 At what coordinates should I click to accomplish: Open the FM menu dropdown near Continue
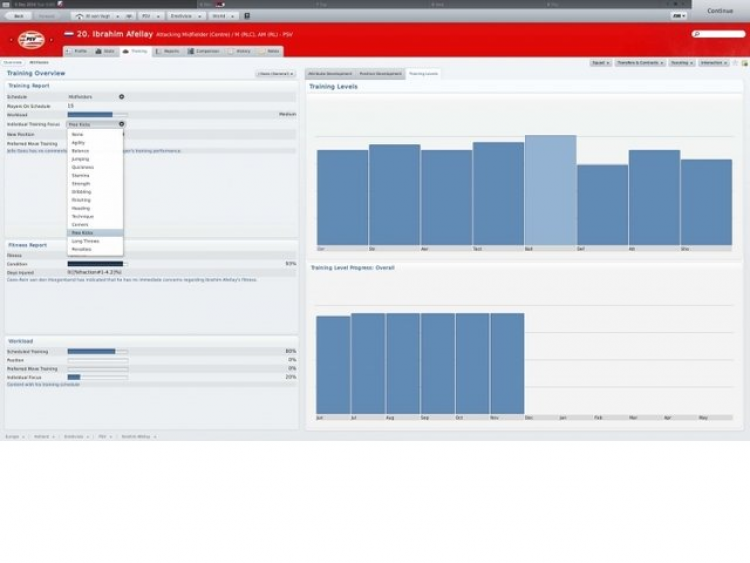click(x=679, y=16)
